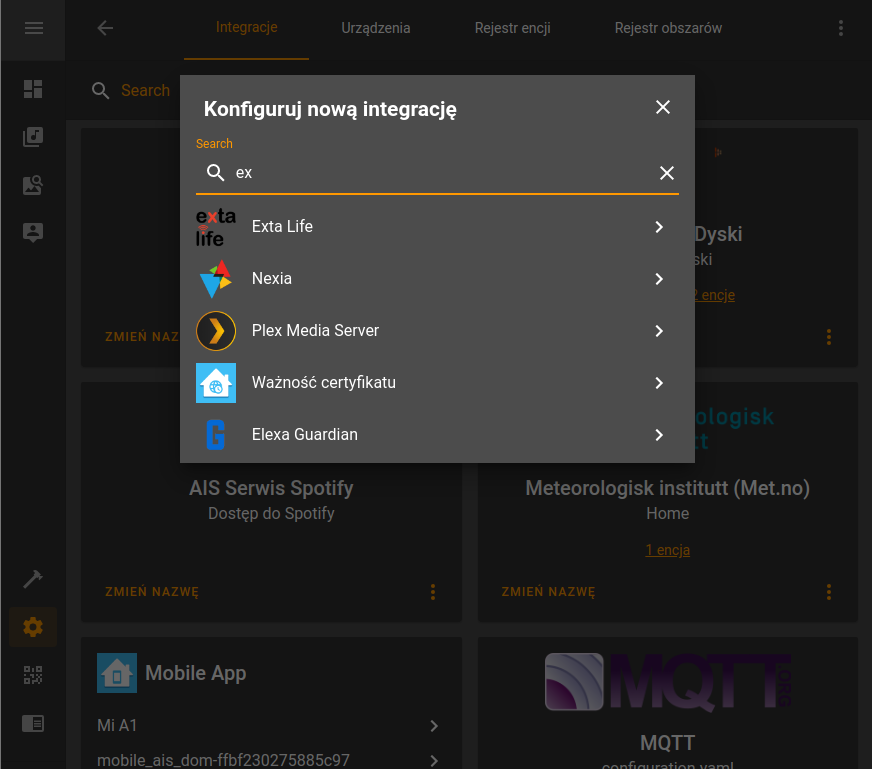Open the hamburger sidebar menu

pyautogui.click(x=33, y=28)
